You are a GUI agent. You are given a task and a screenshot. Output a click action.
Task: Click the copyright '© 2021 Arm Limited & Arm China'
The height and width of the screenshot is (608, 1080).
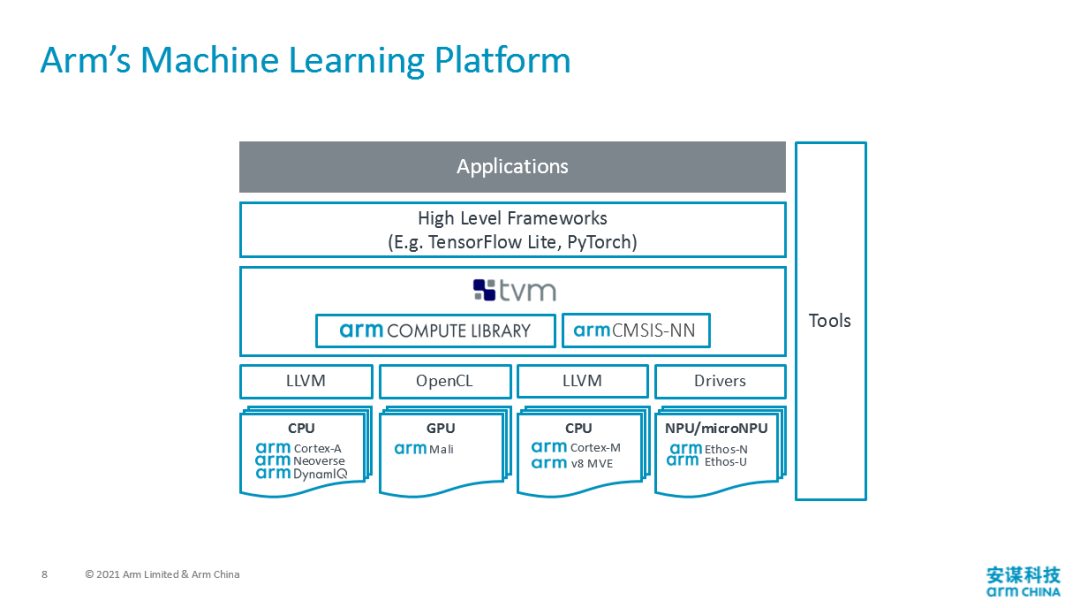tap(163, 574)
